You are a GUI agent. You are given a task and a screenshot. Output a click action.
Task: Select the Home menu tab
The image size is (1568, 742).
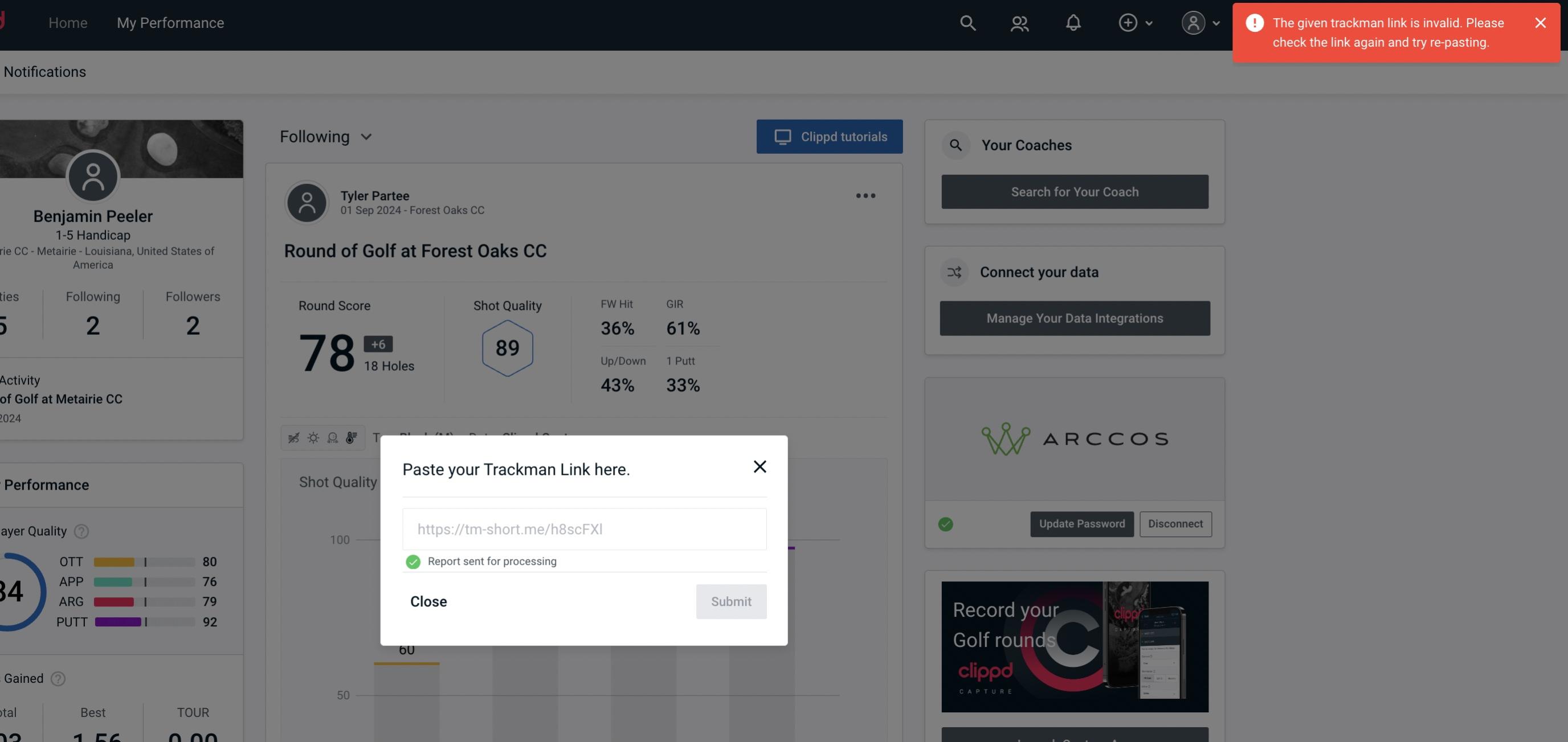click(68, 21)
